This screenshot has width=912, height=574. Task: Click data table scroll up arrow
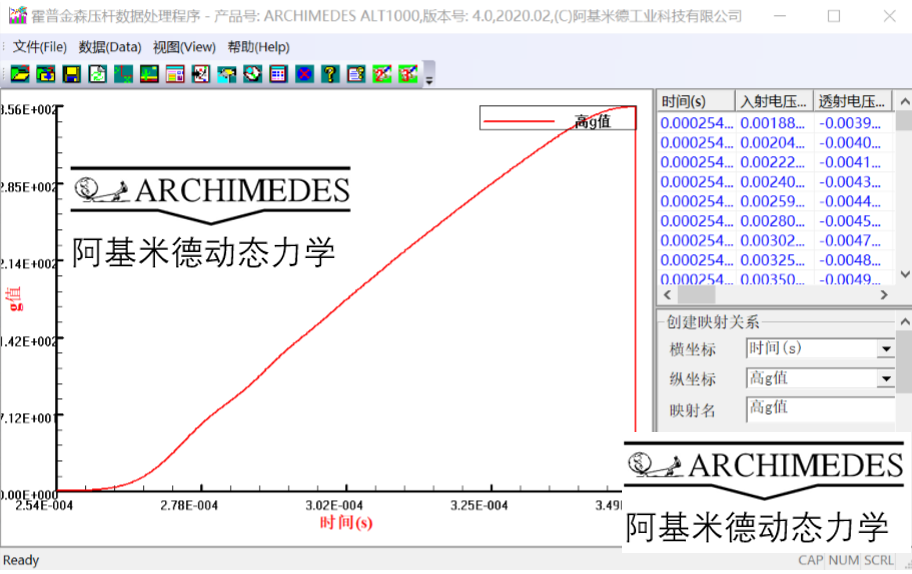(904, 101)
